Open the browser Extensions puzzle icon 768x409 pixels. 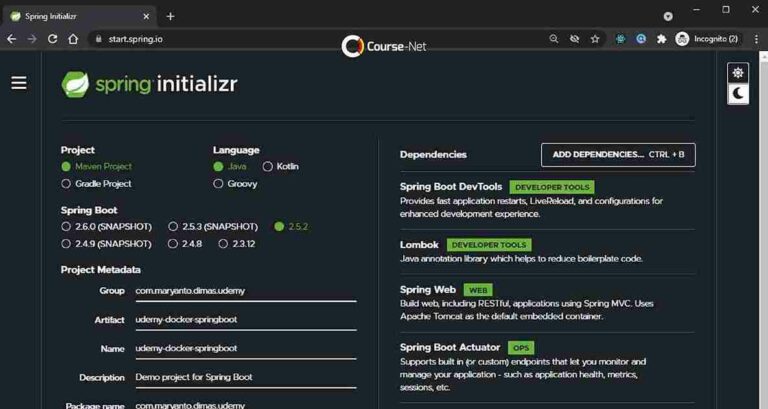[661, 39]
